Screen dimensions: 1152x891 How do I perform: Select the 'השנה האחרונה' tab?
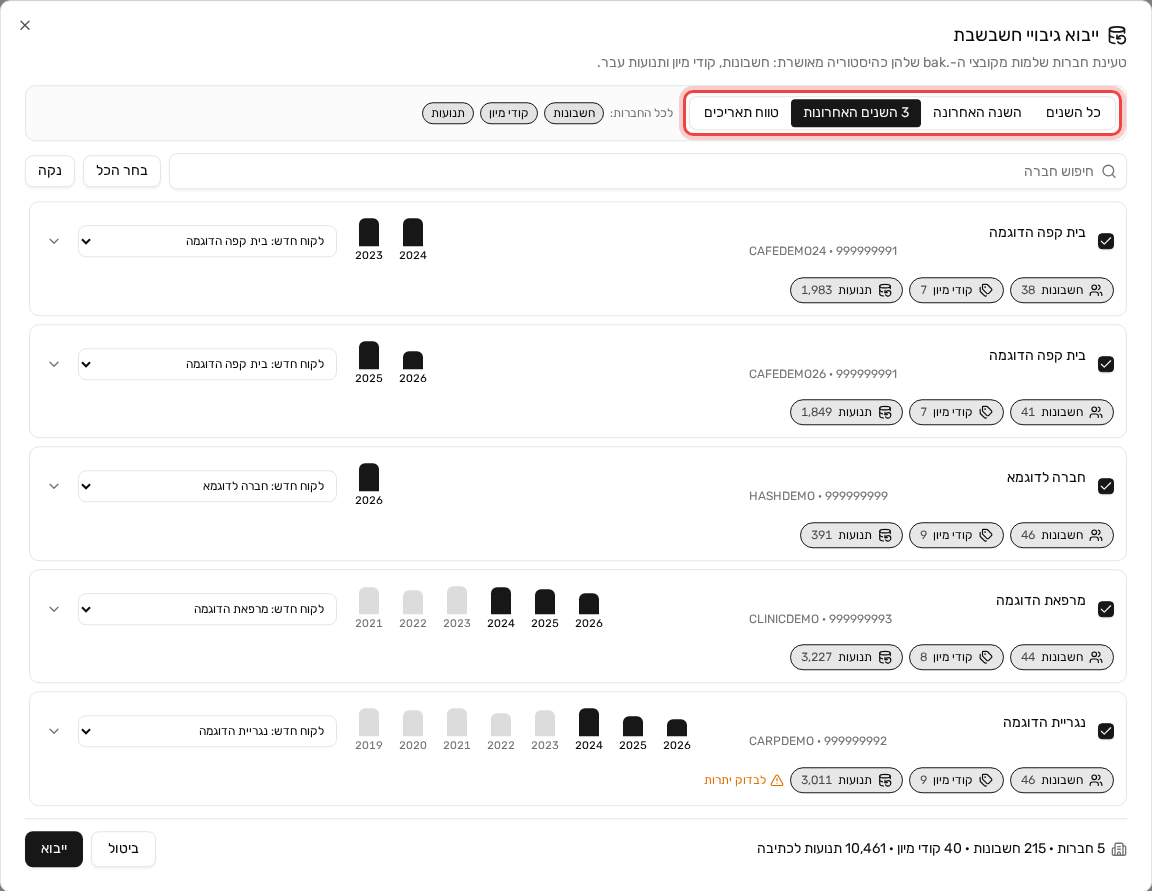(x=976, y=112)
